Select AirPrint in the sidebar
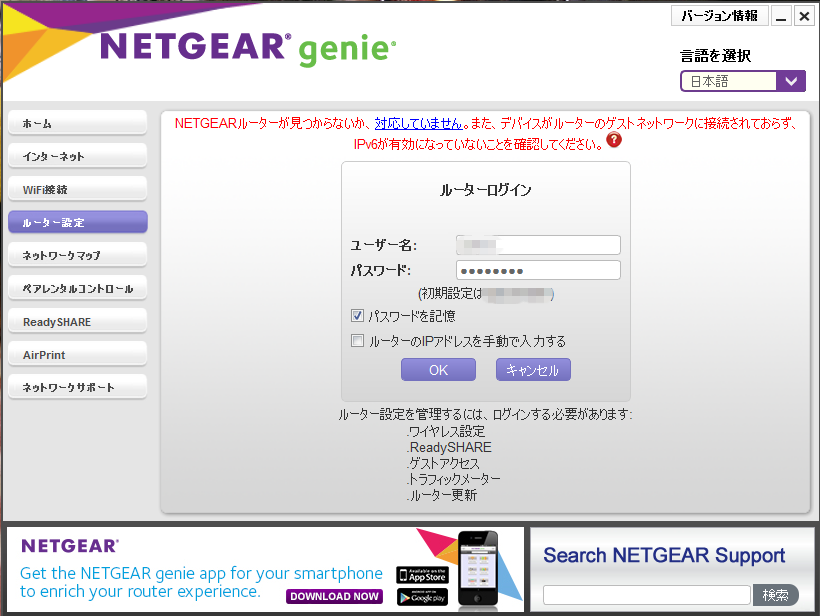Image resolution: width=820 pixels, height=616 pixels. coord(78,354)
